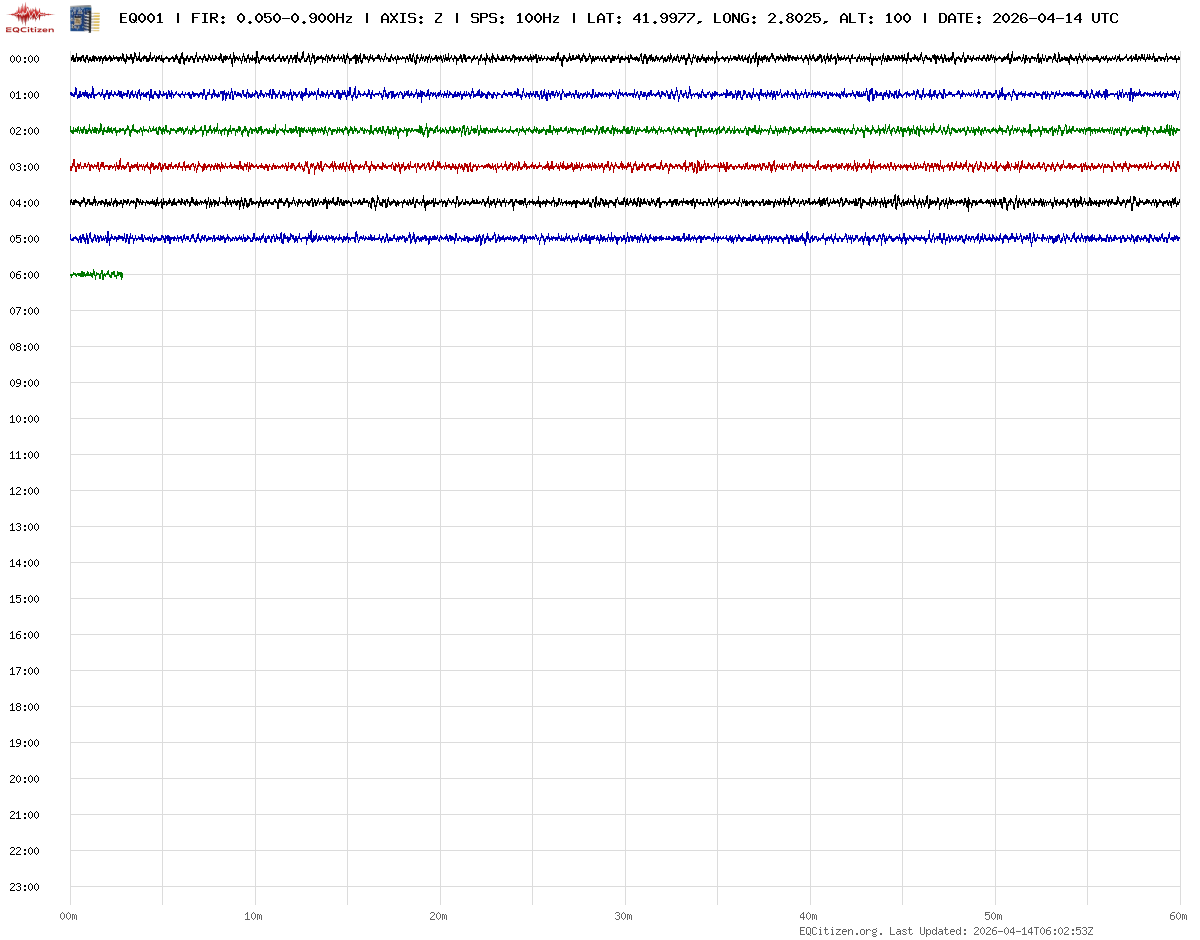The width and height of the screenshot is (1200, 940).
Task: Click the 50m tick label on time axis
Action: [993, 916]
